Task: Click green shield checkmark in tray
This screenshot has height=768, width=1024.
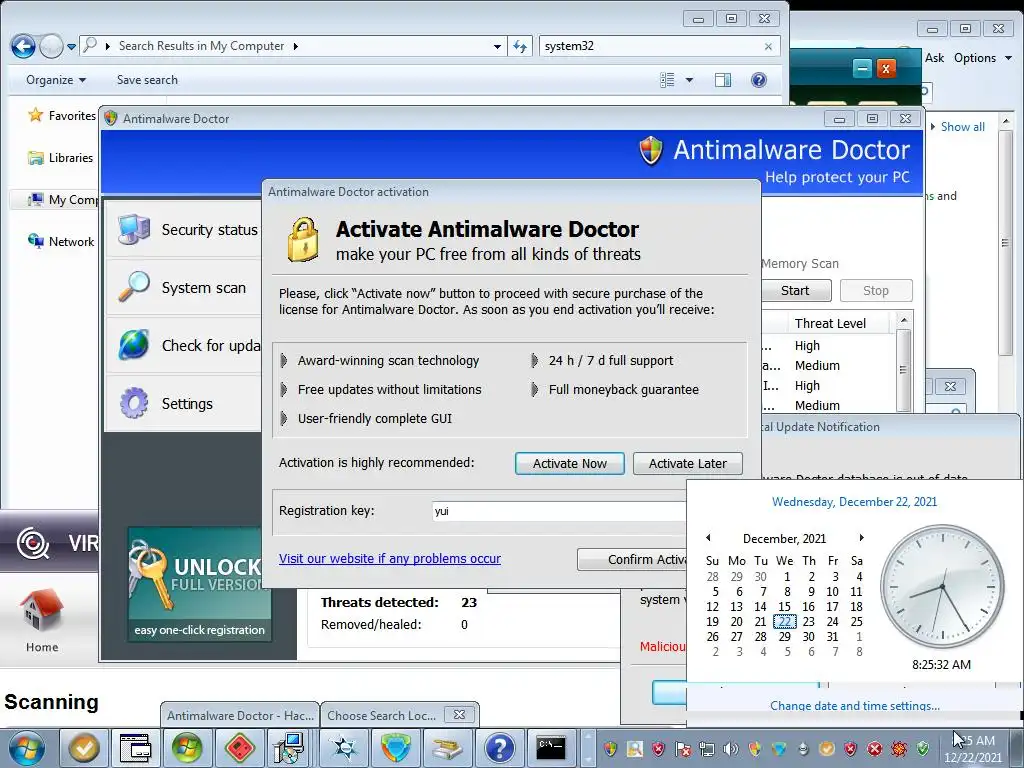Action: coord(923,748)
